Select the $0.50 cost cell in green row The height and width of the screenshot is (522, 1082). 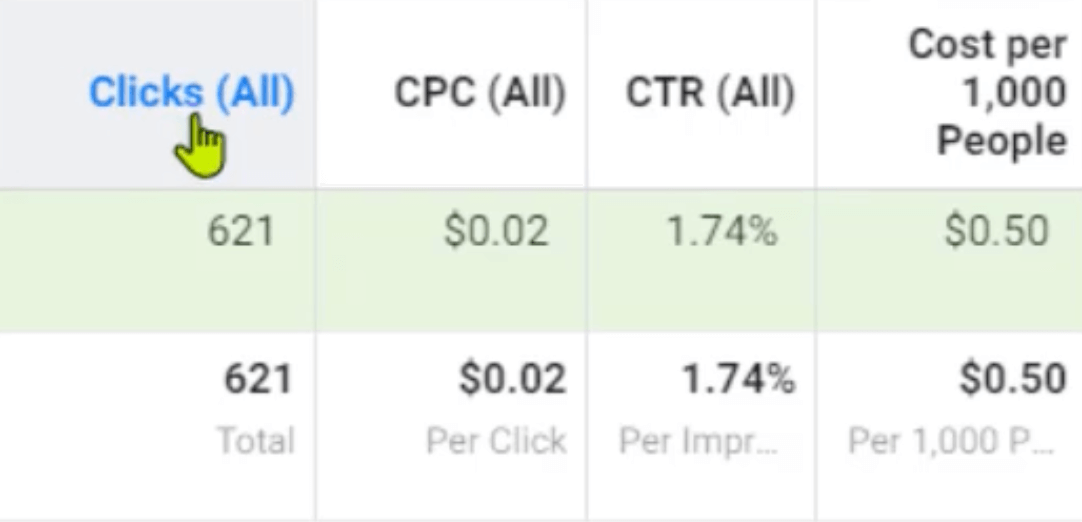[x=996, y=231]
